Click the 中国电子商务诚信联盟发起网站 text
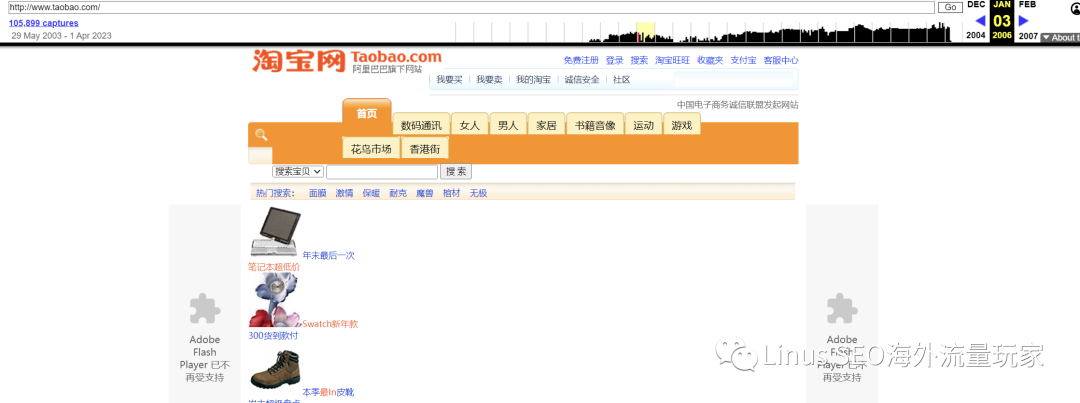Image resolution: width=1080 pixels, height=403 pixels. pyautogui.click(x=738, y=105)
